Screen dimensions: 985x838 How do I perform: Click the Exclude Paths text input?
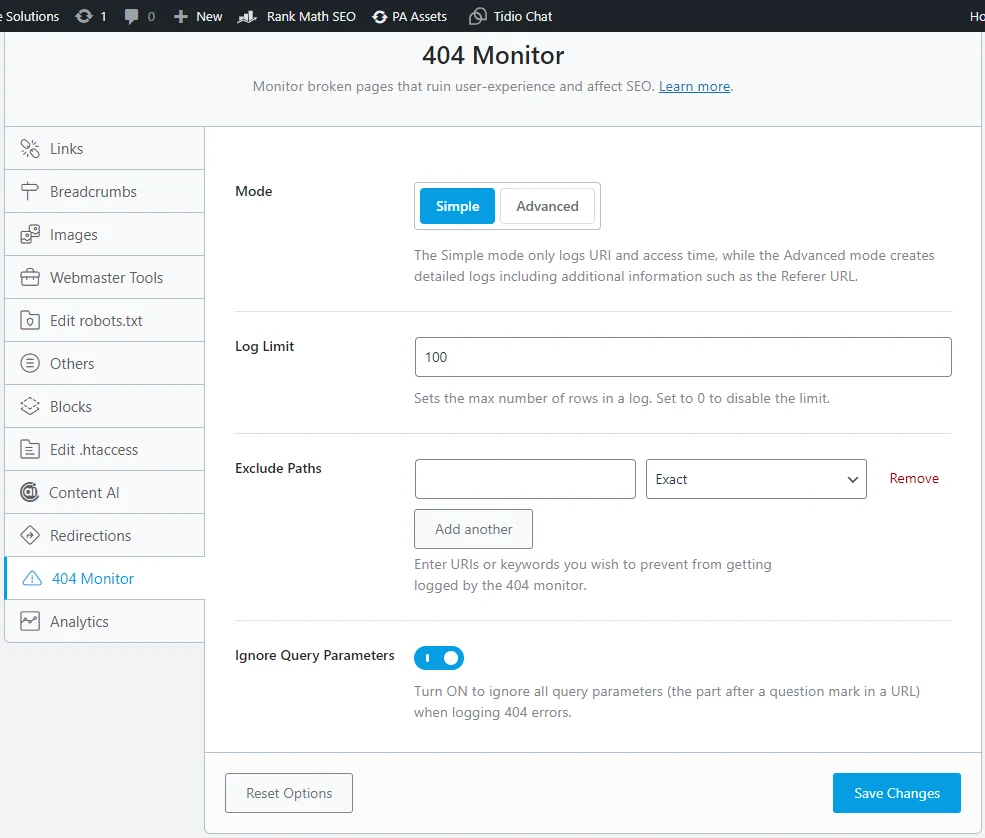525,479
